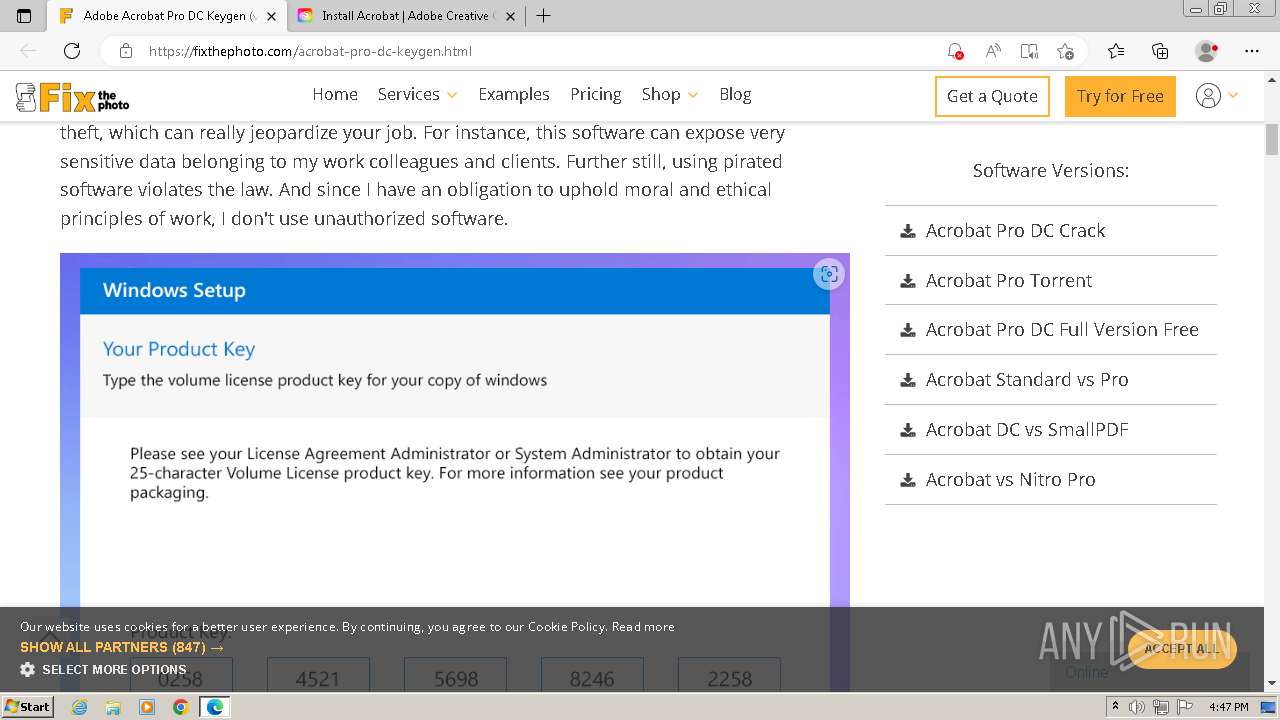Close the Install Acrobat tab
The width and height of the screenshot is (1280, 720).
(x=510, y=16)
